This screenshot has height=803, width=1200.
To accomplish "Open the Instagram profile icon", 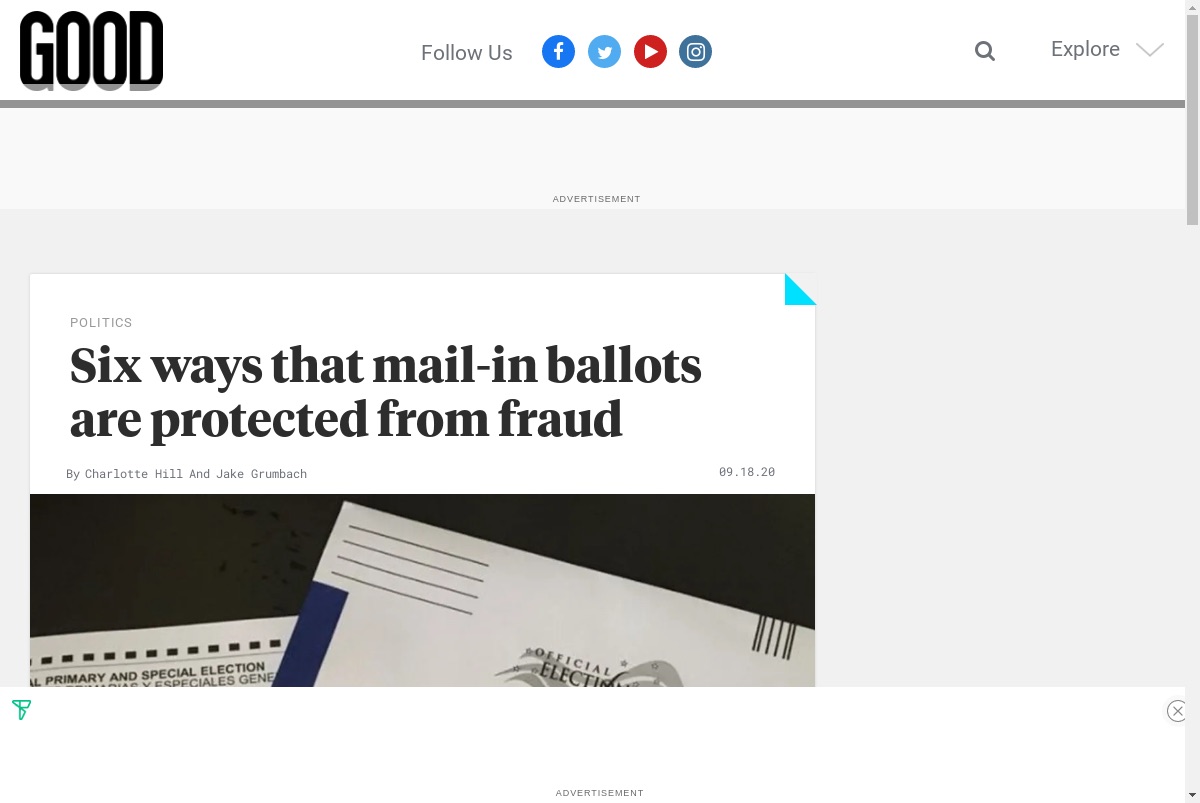I will pos(695,51).
